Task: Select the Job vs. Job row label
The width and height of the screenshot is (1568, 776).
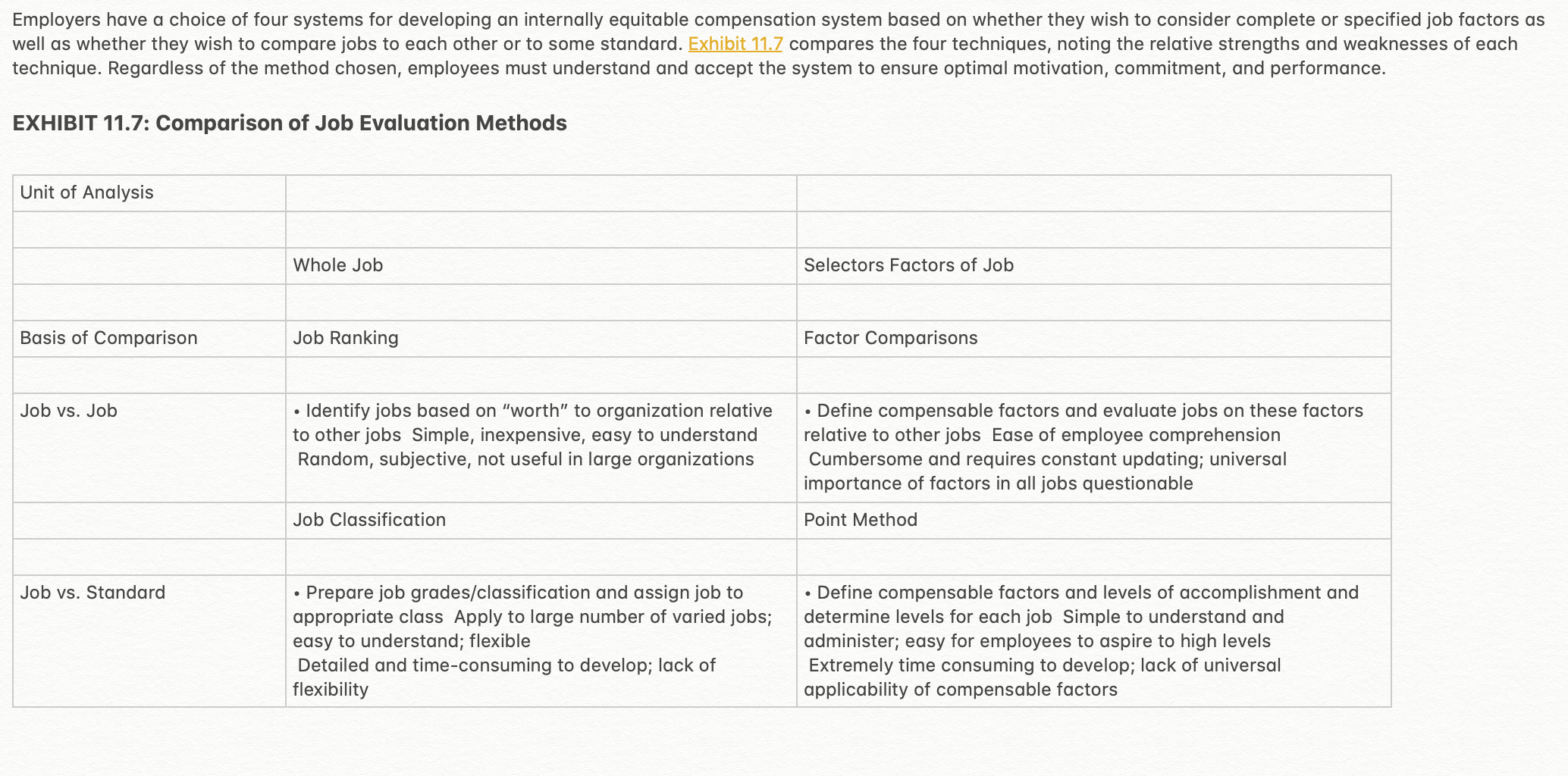Action: (x=149, y=448)
